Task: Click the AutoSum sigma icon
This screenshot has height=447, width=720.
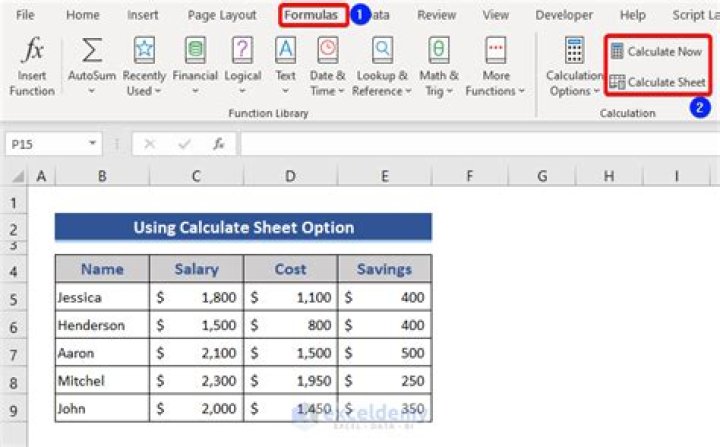Action: point(91,50)
